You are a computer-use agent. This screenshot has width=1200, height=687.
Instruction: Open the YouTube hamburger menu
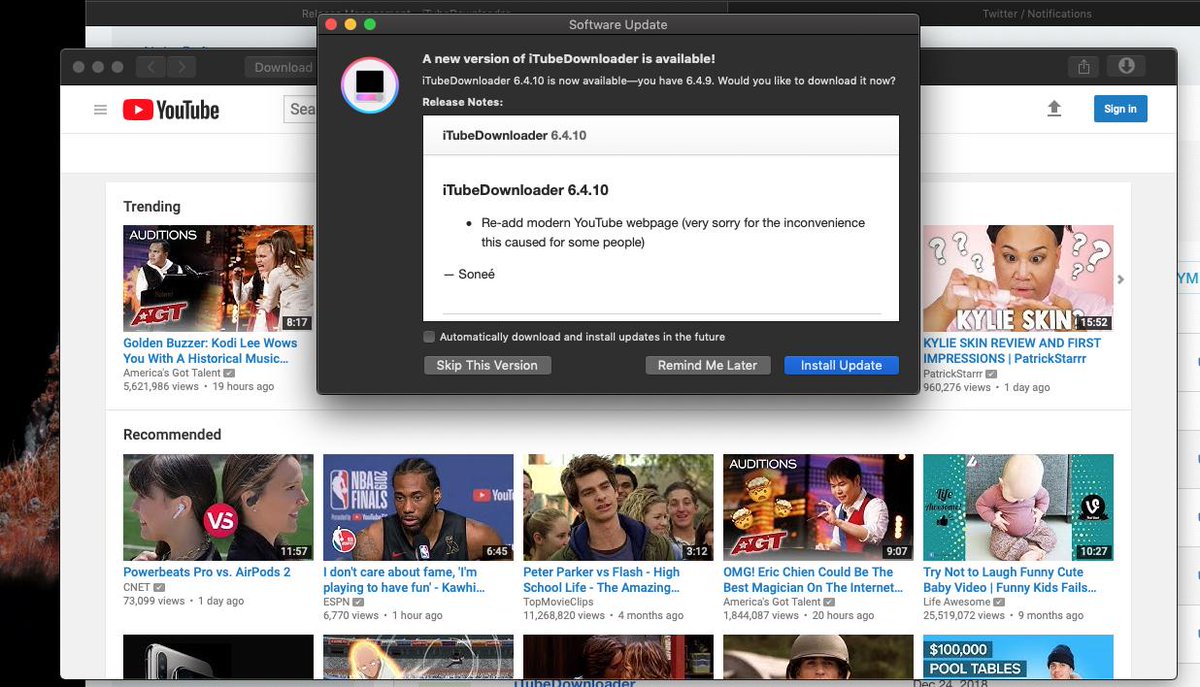[100, 108]
